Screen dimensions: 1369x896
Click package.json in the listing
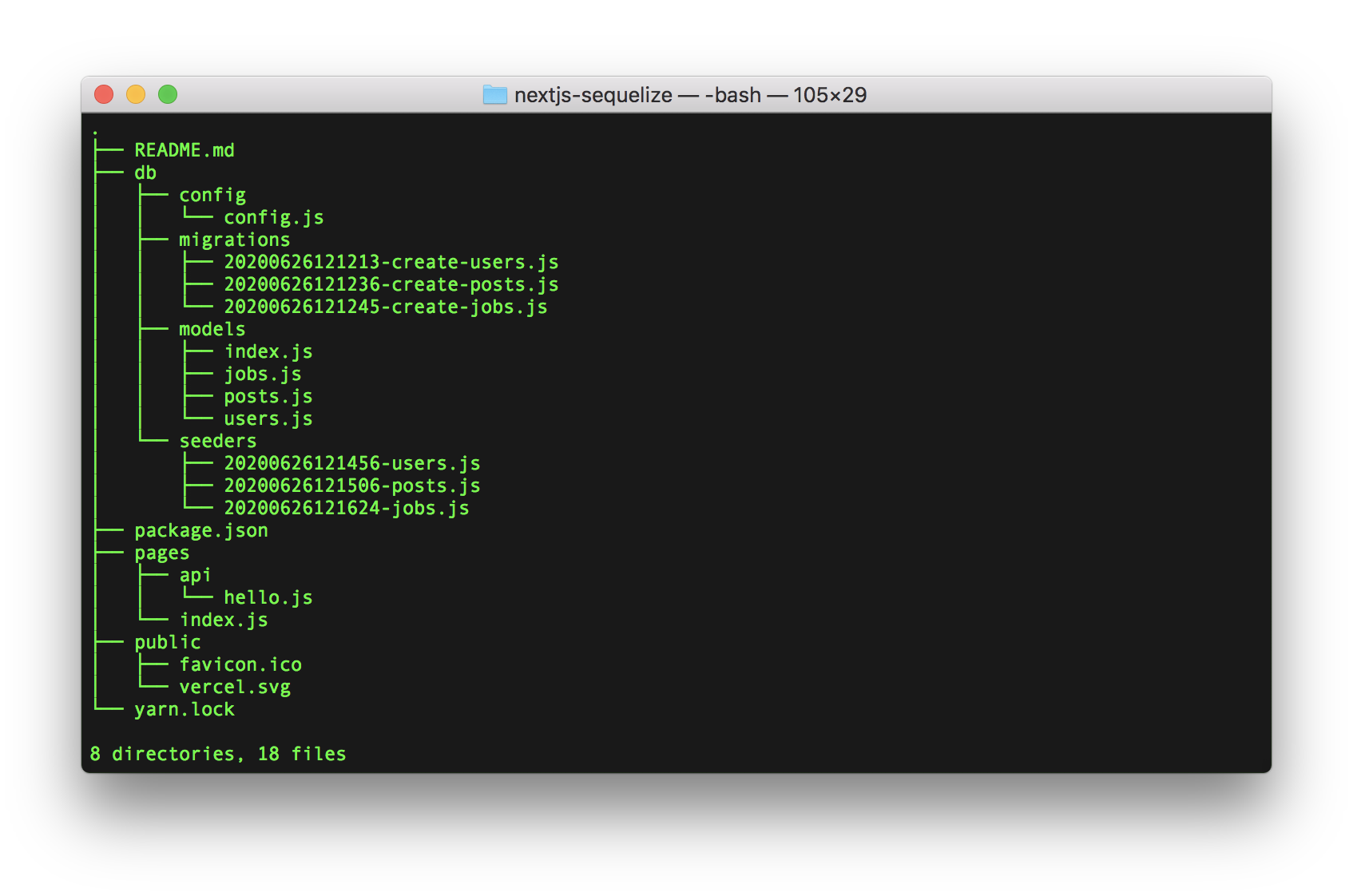point(201,530)
